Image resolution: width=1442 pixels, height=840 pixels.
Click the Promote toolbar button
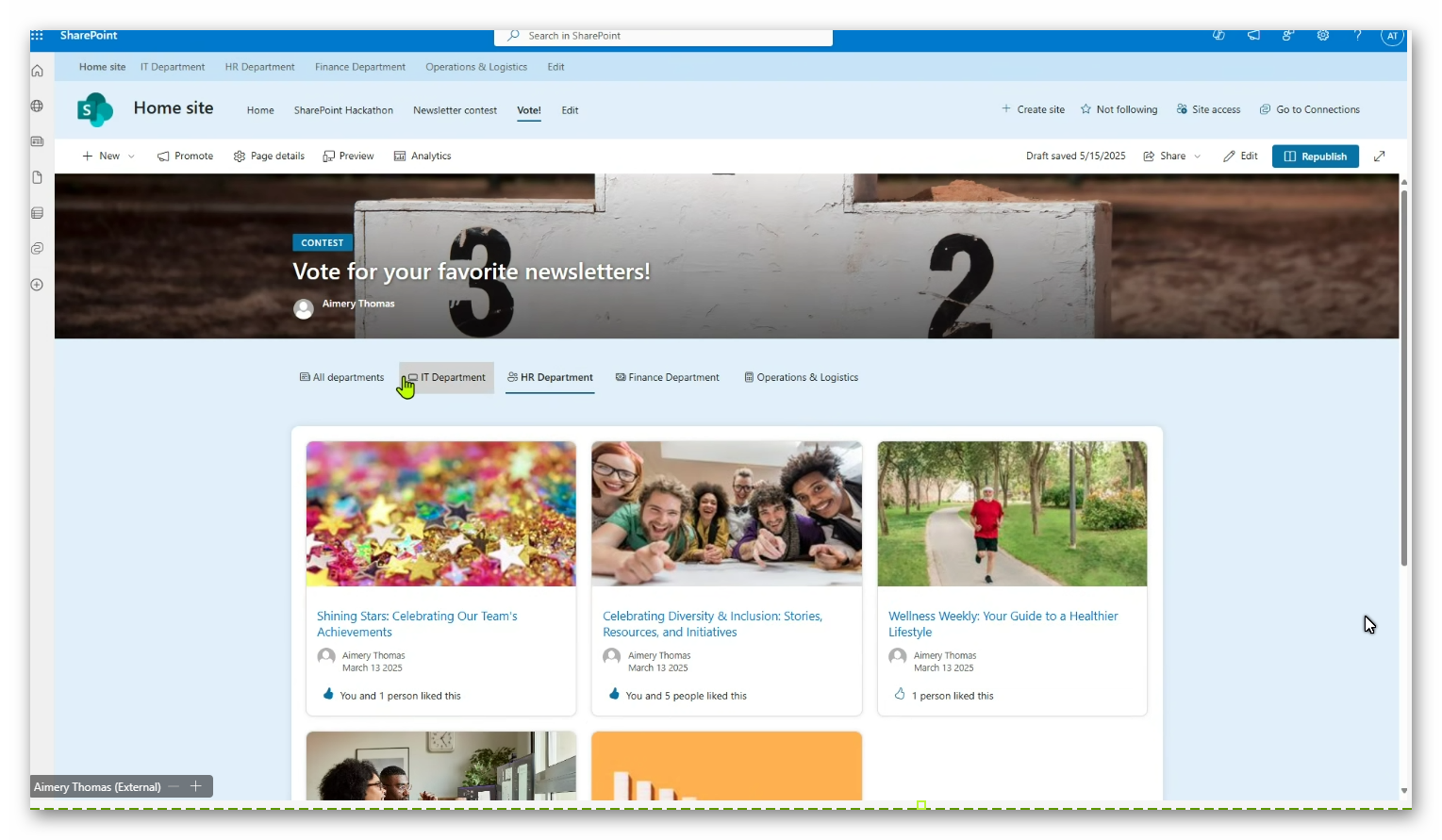[x=185, y=156]
